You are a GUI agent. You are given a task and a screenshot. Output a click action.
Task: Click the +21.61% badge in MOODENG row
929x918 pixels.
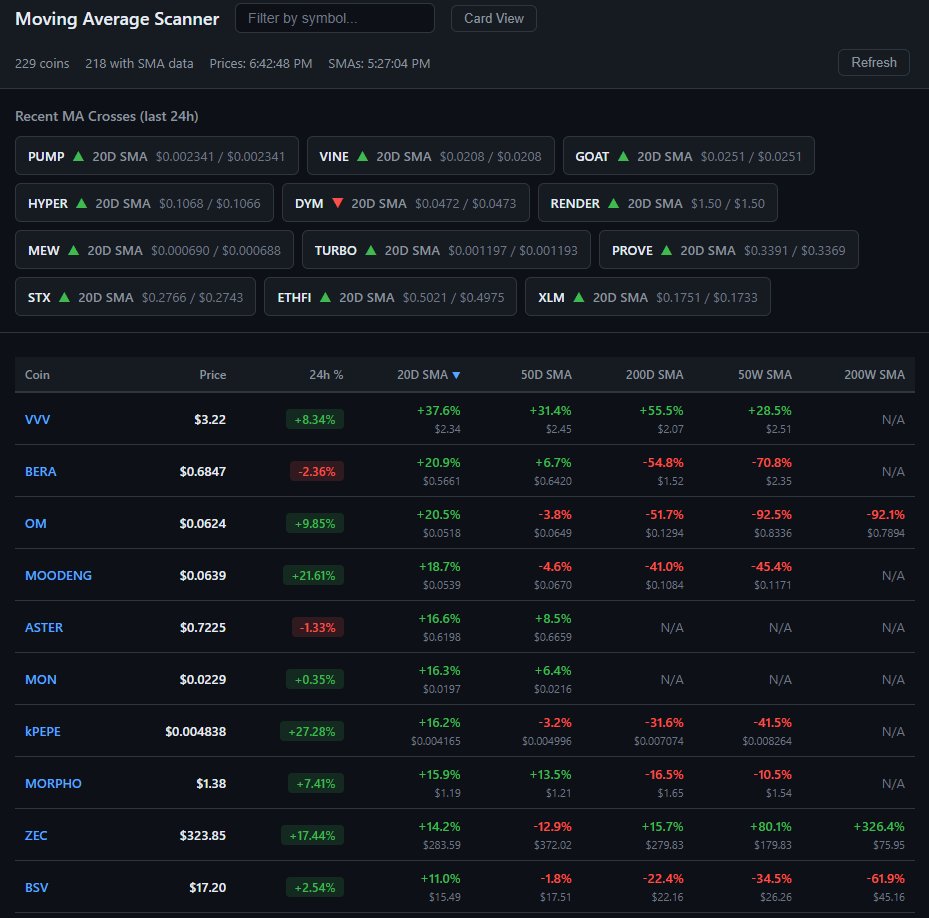tap(313, 575)
